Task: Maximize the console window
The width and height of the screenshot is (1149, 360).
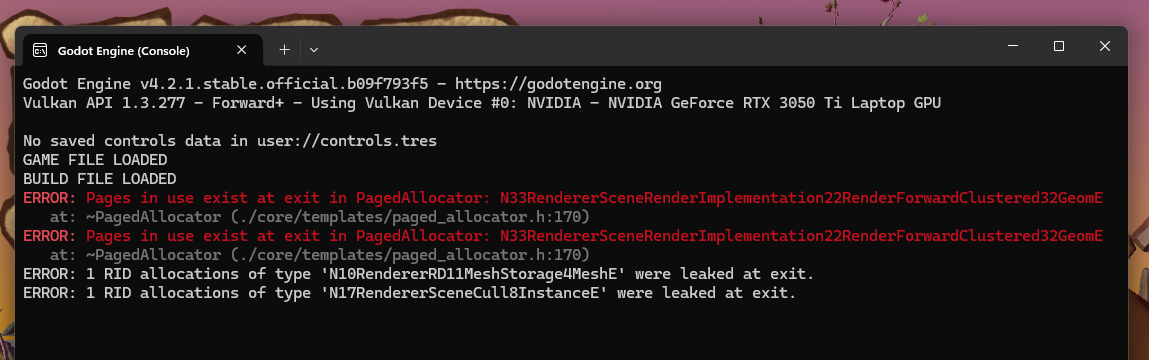Action: pos(1058,46)
